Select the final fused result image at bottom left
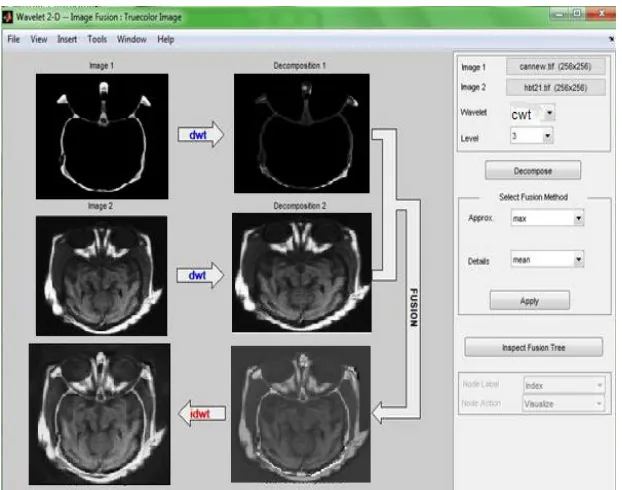The height and width of the screenshot is (490, 622). 100,414
